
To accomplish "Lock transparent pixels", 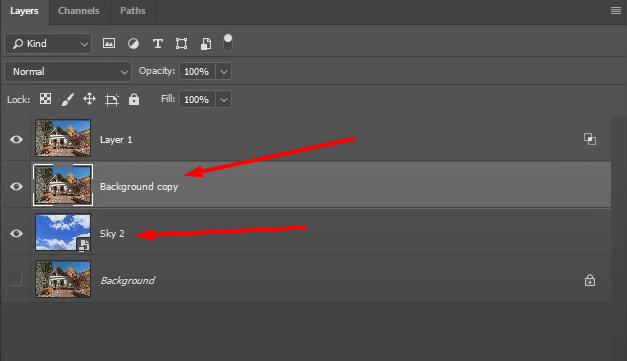I will pos(46,99).
